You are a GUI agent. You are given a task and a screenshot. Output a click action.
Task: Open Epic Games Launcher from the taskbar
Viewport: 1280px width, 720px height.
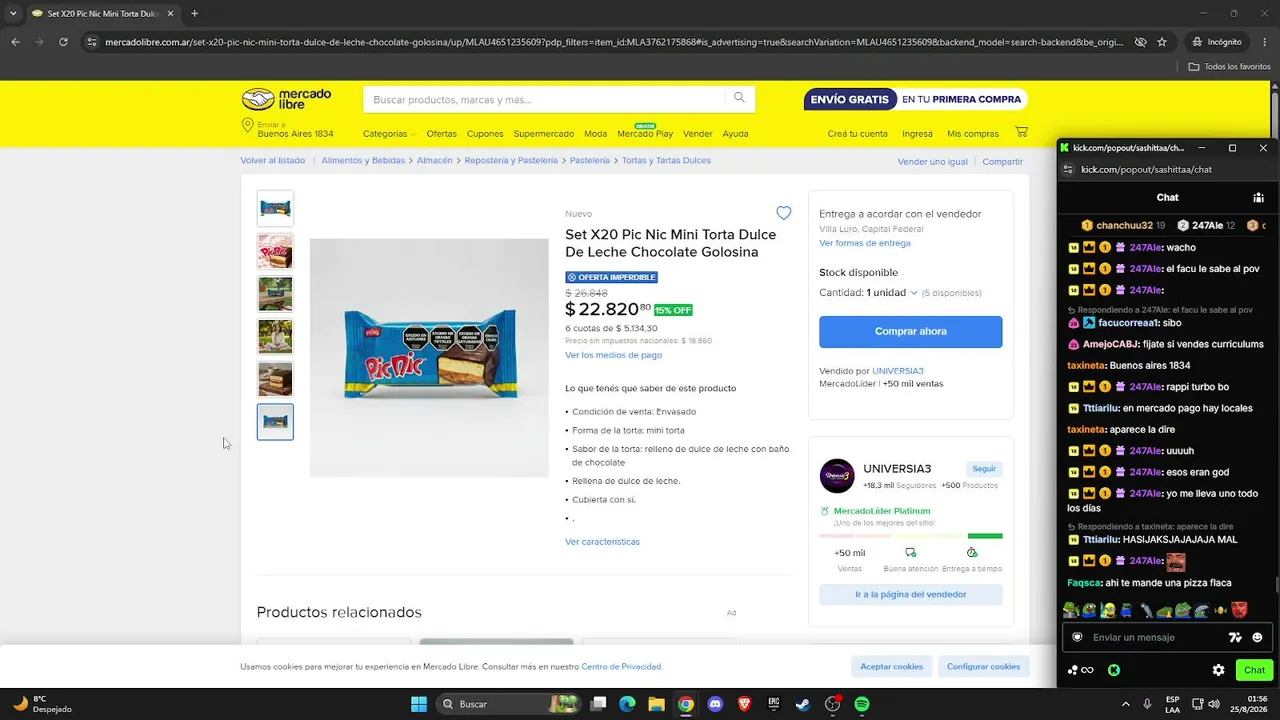point(774,704)
